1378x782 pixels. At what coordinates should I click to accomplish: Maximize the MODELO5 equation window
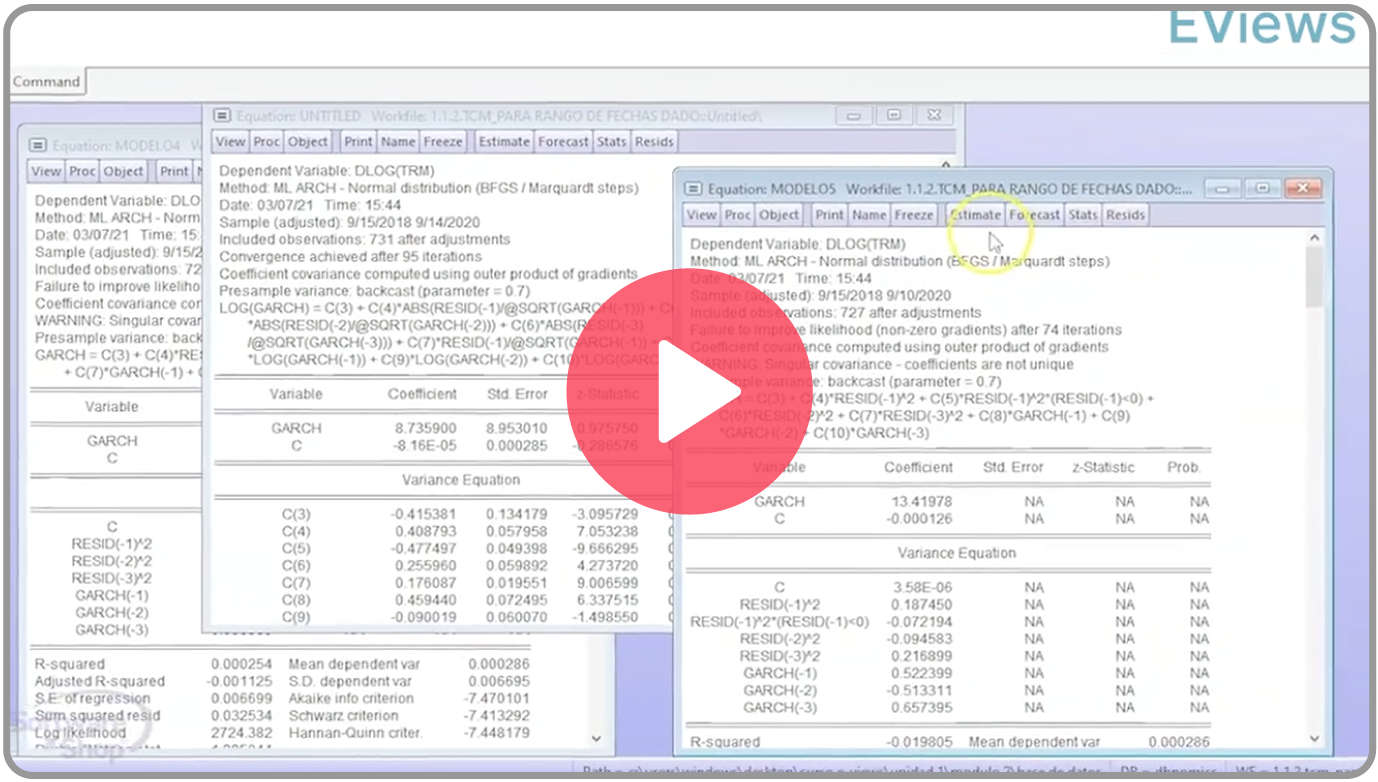(x=1263, y=188)
